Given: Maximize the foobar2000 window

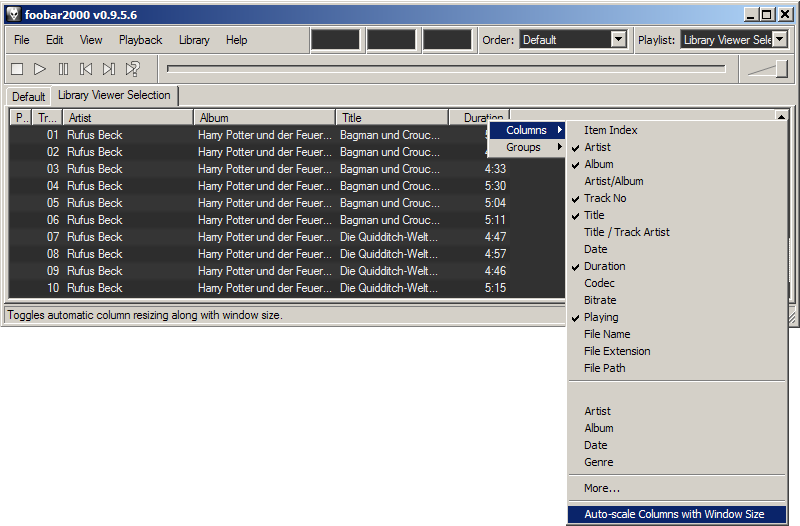Looking at the screenshot, I should click(767, 14).
